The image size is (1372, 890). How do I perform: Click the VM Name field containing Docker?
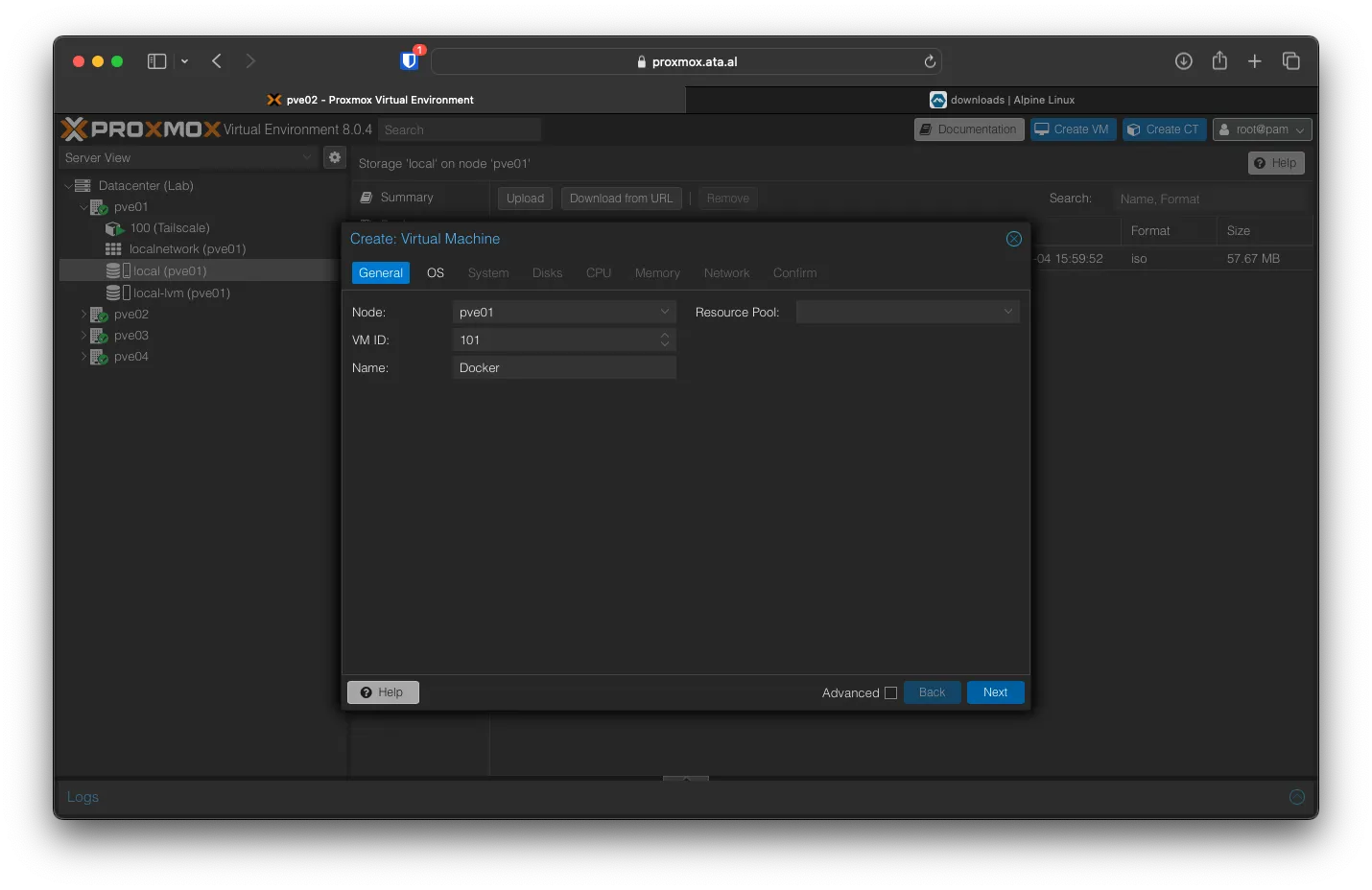[564, 367]
